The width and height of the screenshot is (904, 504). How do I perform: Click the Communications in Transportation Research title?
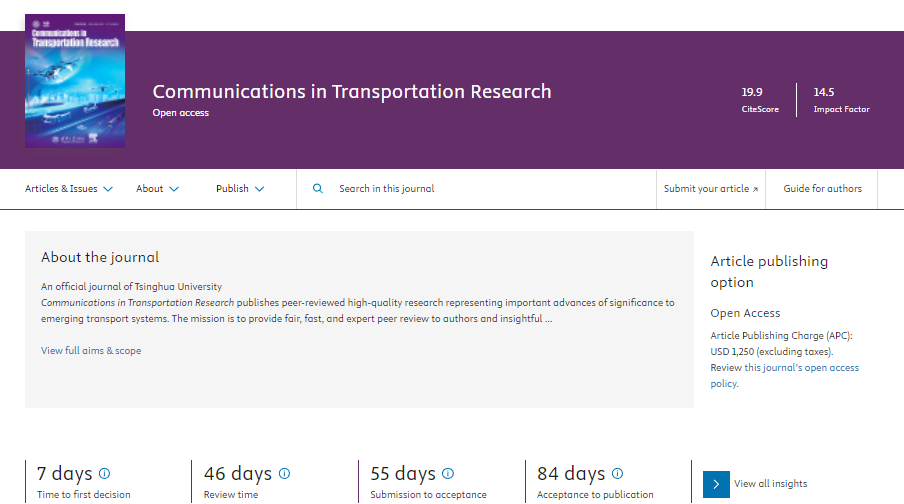tap(352, 92)
